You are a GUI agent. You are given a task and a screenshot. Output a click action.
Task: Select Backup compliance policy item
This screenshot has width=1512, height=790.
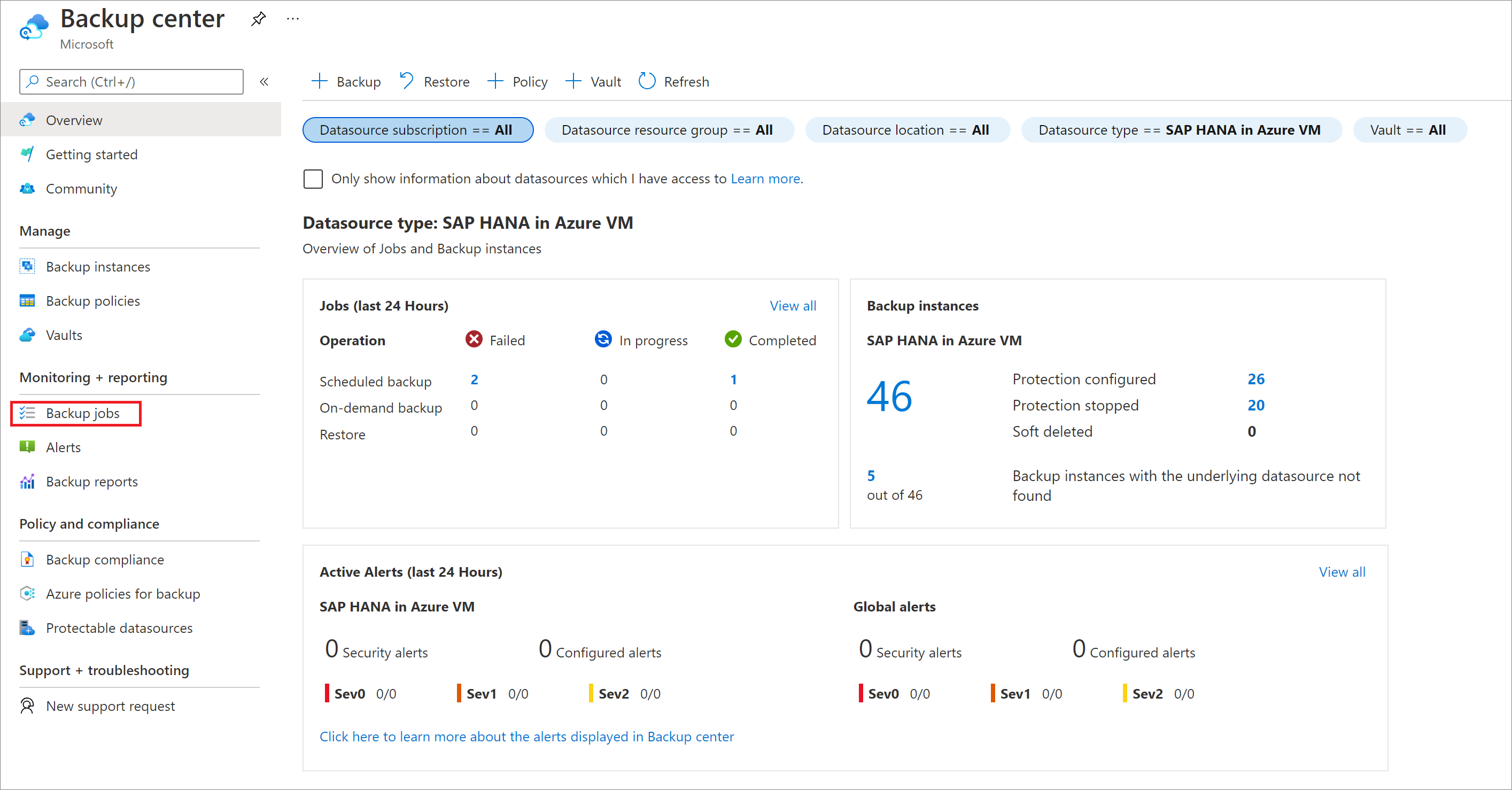[x=104, y=559]
